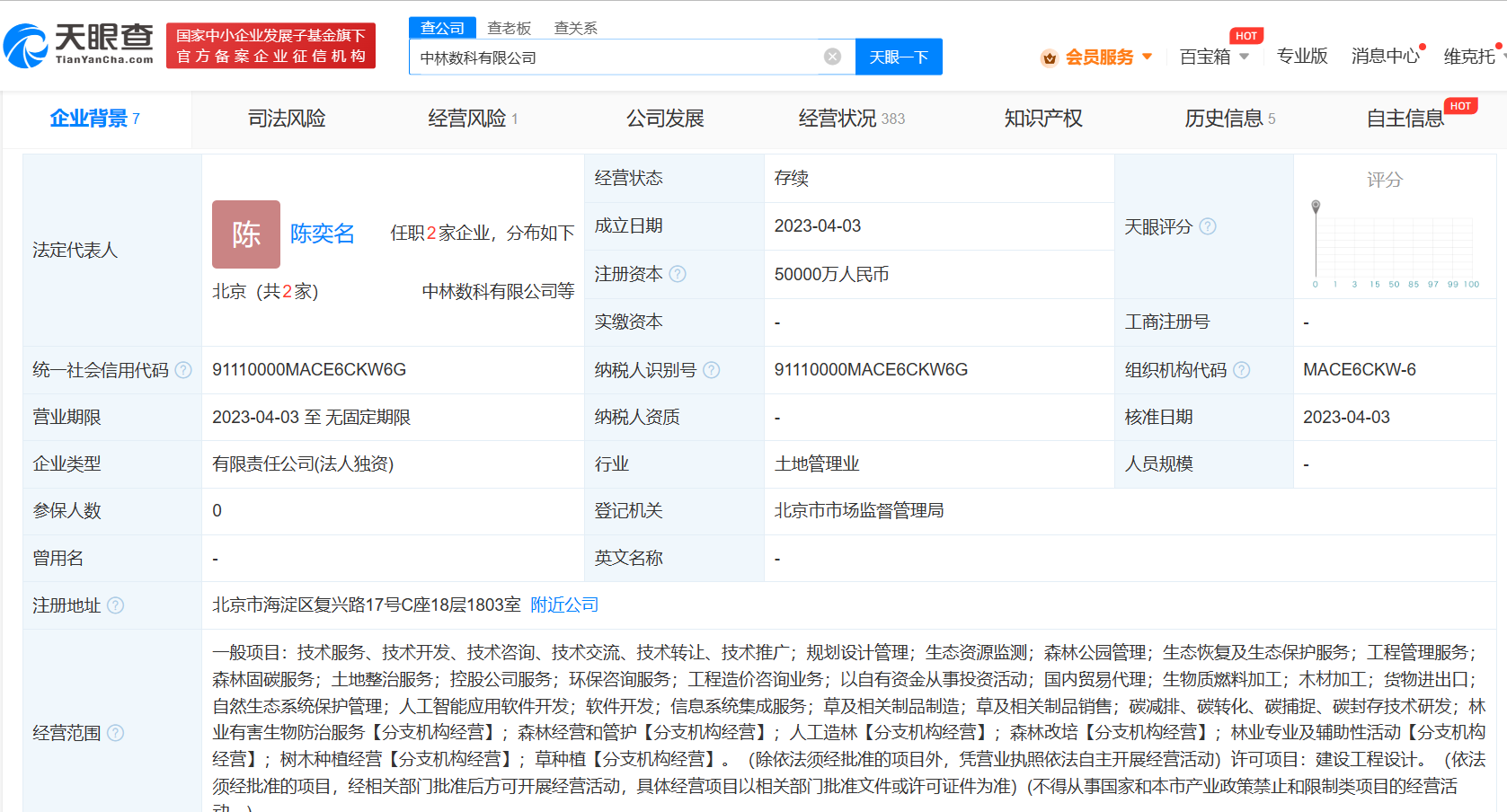Show the help icon beside 组织机构代码
This screenshot has width=1507, height=812.
(x=1241, y=370)
